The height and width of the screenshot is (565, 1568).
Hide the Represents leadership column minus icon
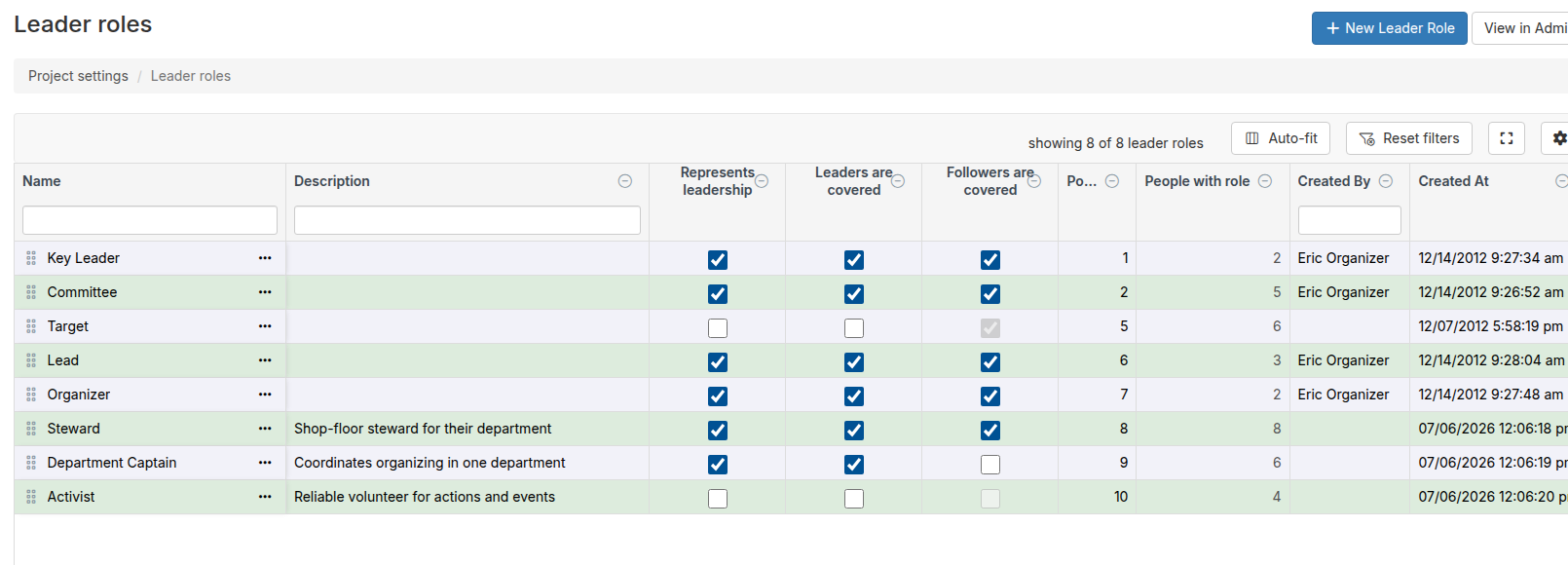[x=762, y=181]
